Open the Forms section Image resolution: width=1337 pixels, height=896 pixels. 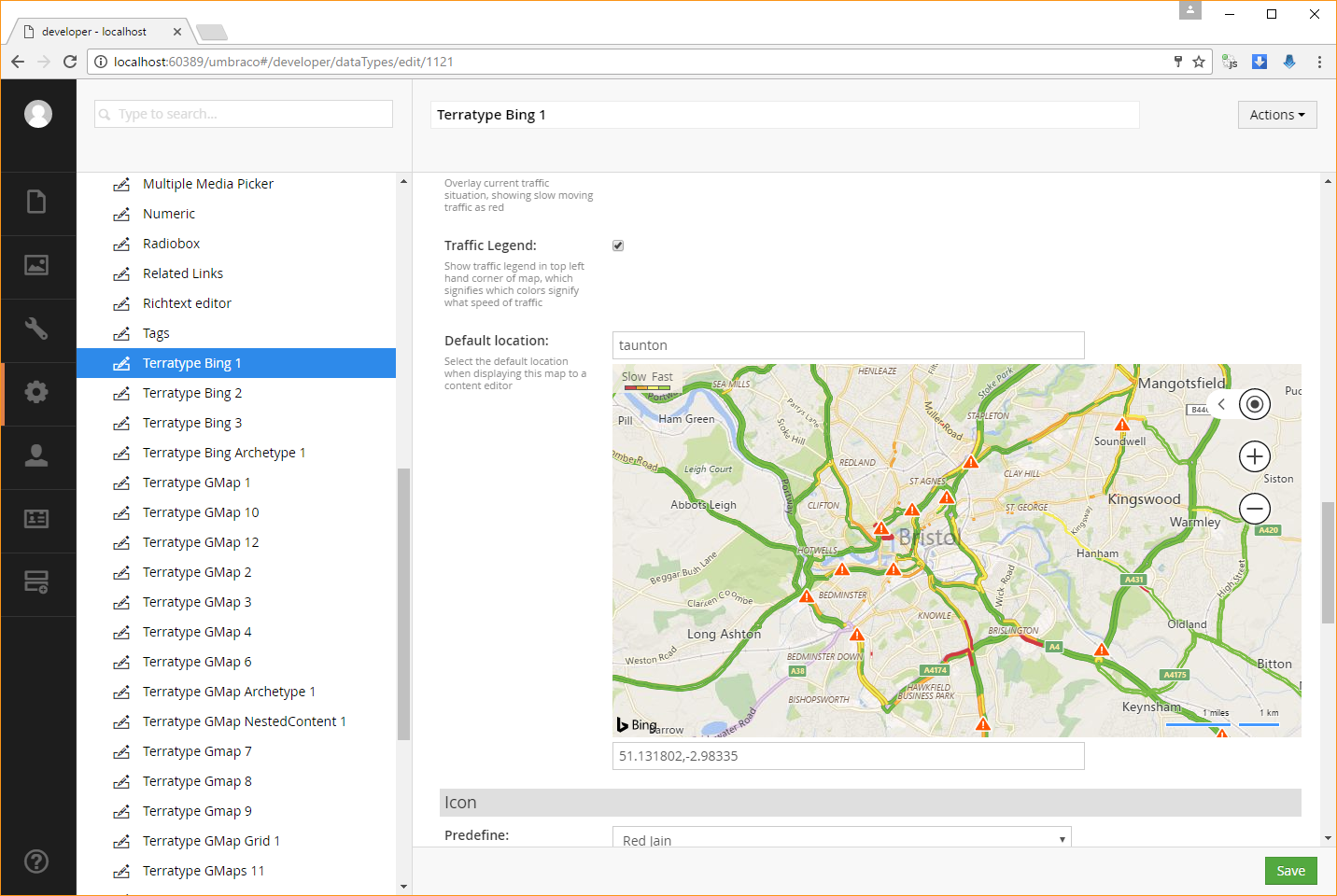36,582
